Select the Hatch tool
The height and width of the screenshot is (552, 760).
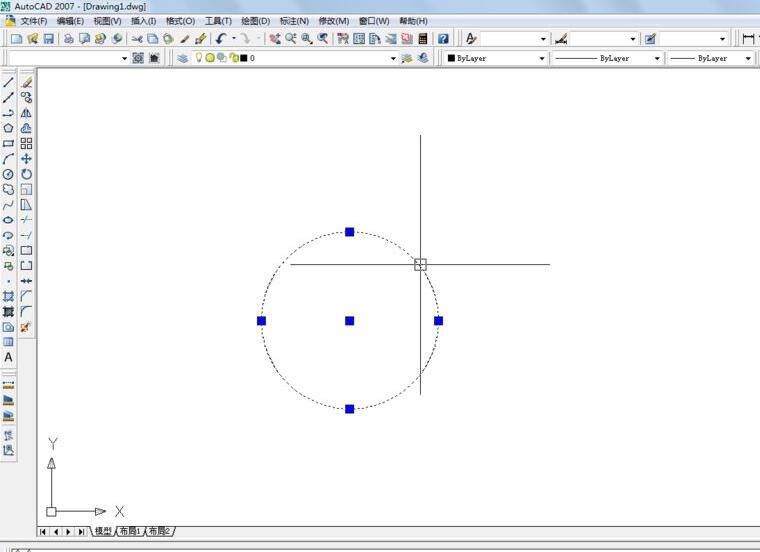click(8, 297)
